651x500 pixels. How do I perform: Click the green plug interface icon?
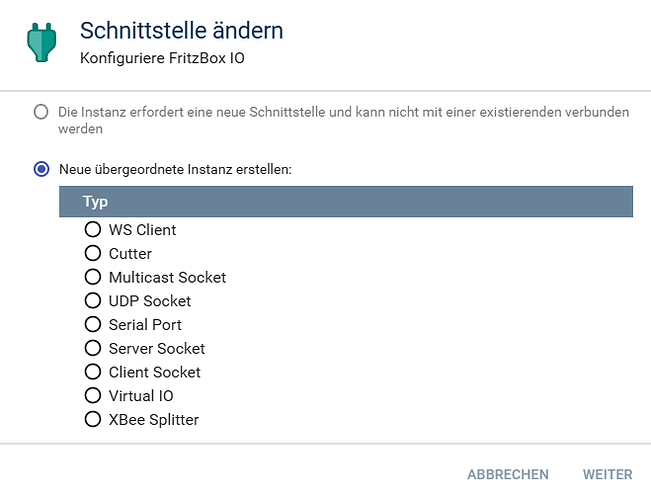coord(41,42)
